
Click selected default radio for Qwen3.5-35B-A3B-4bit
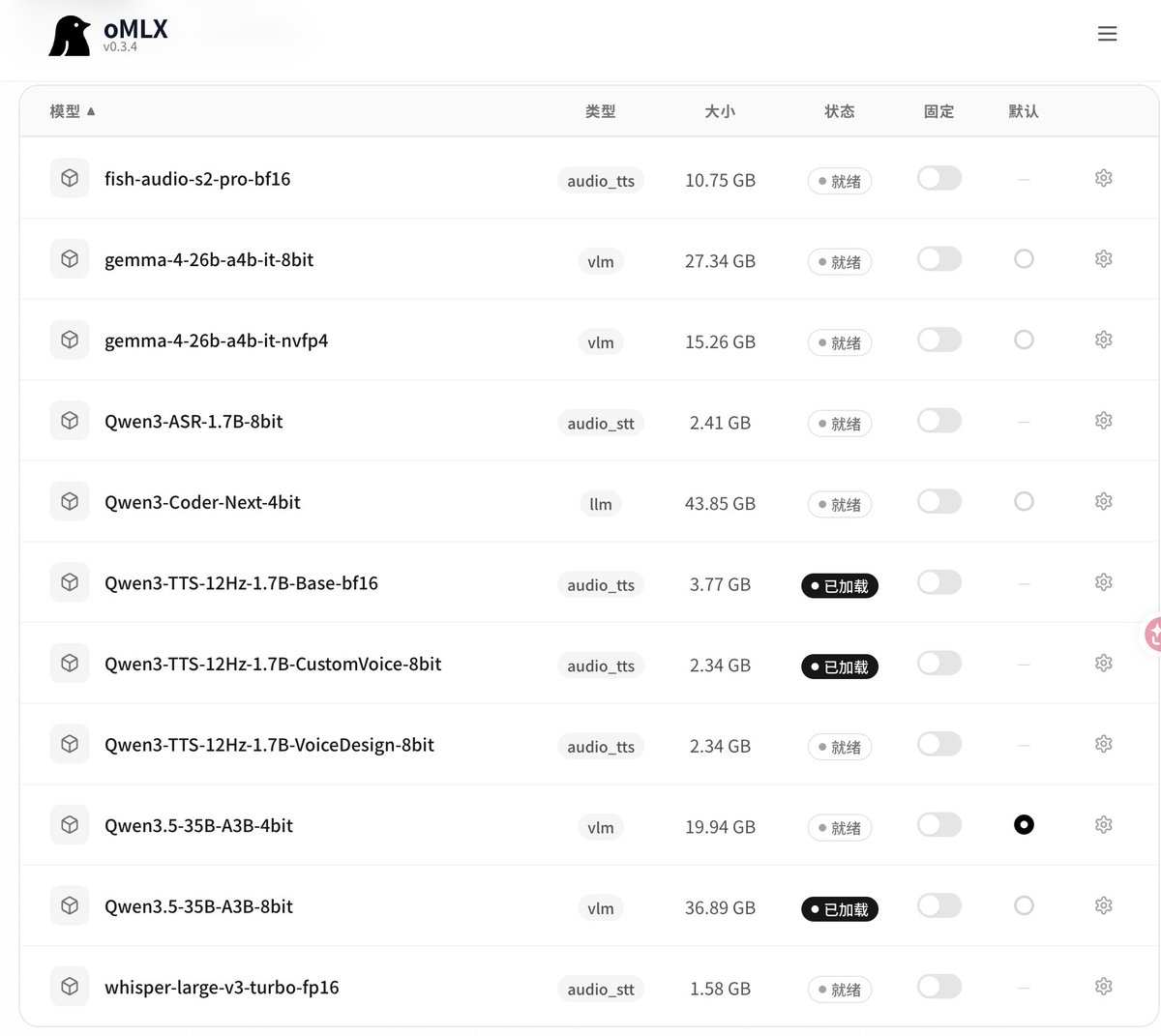pos(1024,825)
